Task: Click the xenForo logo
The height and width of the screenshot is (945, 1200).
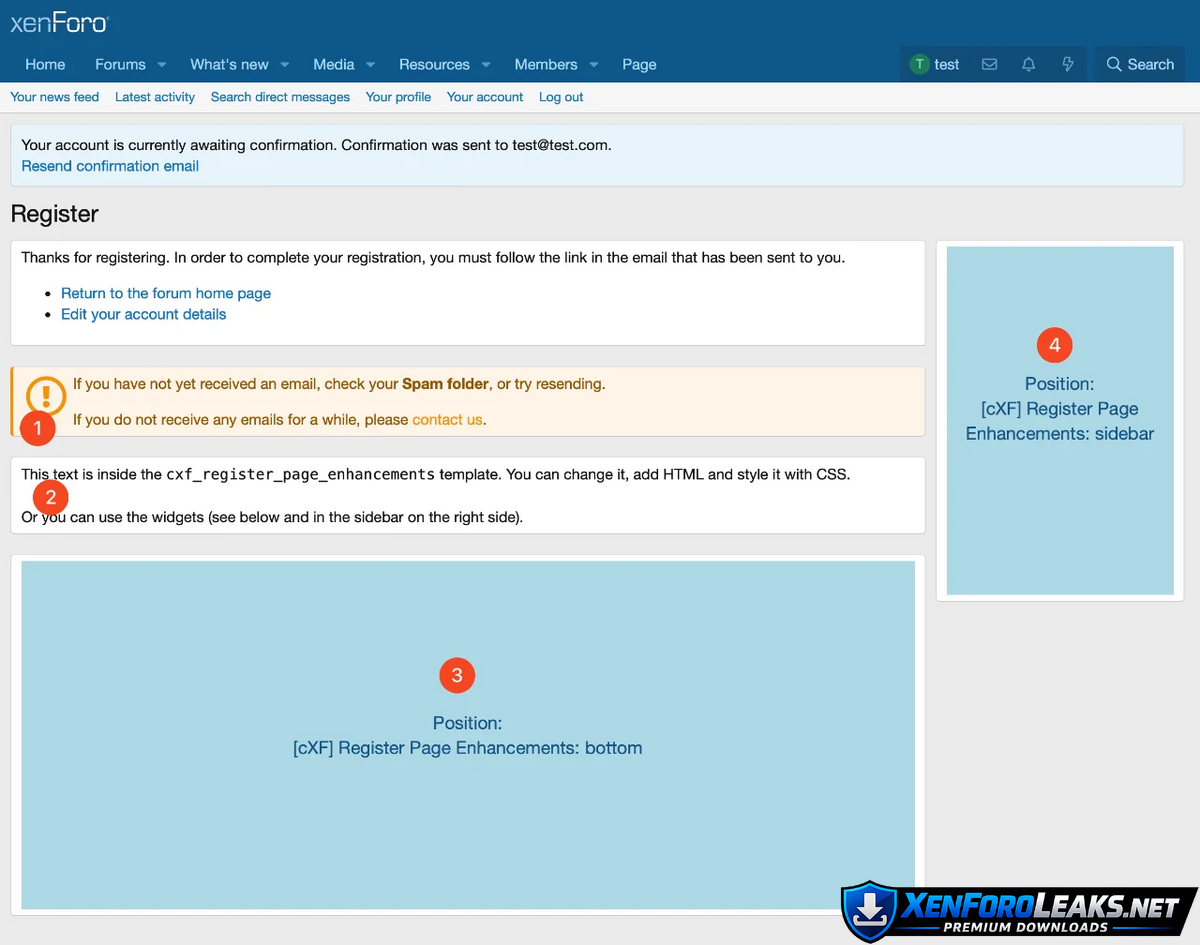Action: (x=59, y=23)
